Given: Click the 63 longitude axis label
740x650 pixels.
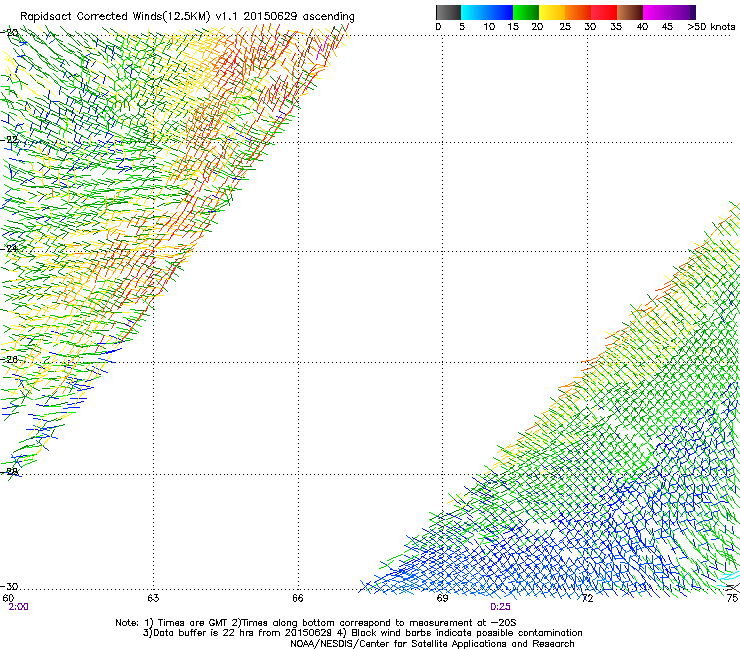Looking at the screenshot, I should point(153,598).
